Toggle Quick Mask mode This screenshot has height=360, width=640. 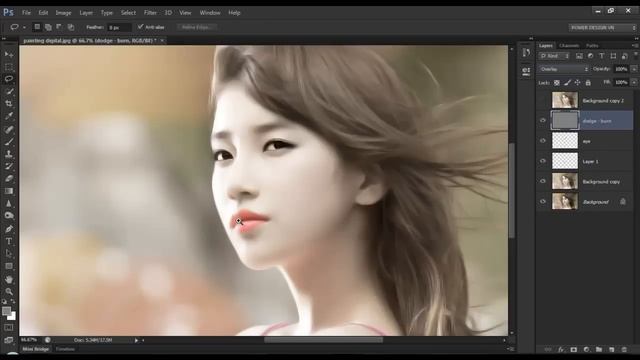pyautogui.click(x=9, y=328)
